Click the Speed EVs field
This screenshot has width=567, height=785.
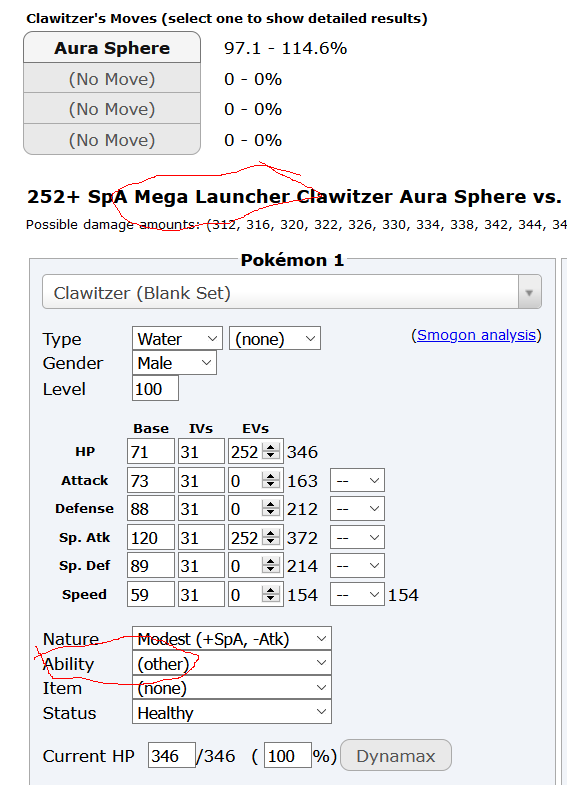point(255,594)
